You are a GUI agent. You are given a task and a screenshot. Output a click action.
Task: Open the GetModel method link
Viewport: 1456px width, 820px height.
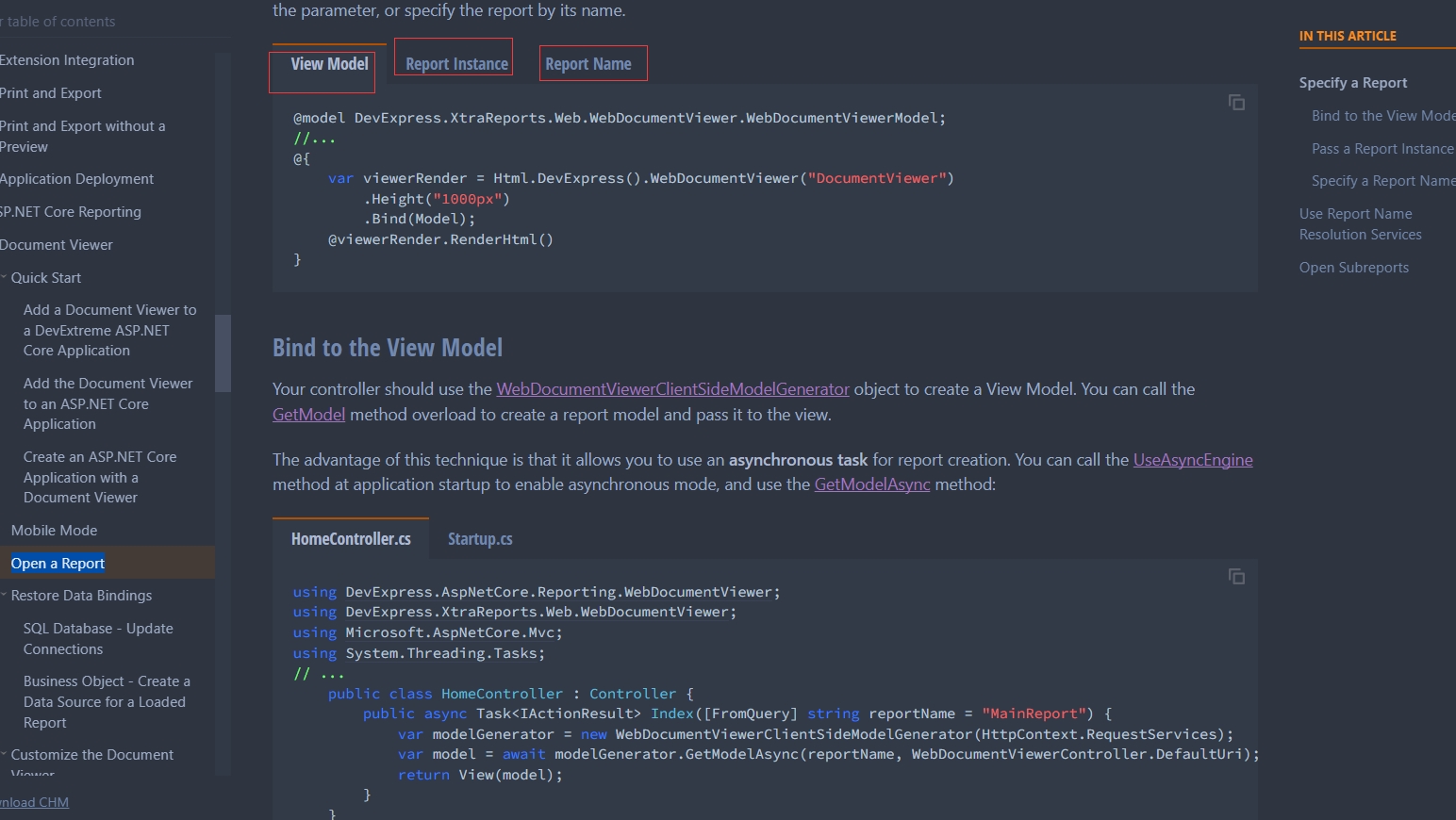click(308, 415)
